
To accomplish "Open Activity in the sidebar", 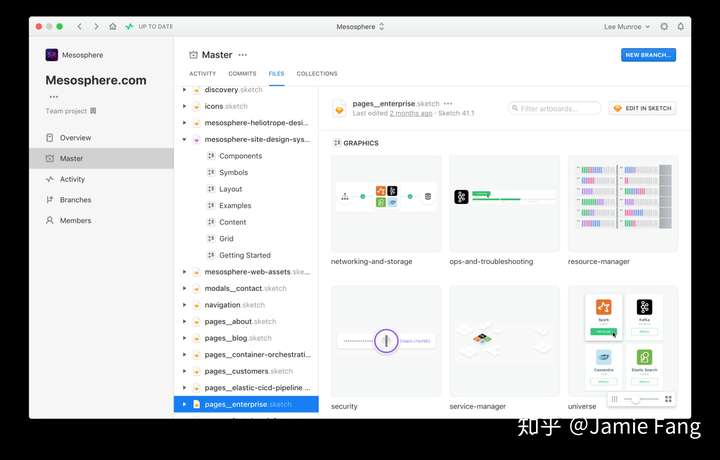I will click(101, 179).
